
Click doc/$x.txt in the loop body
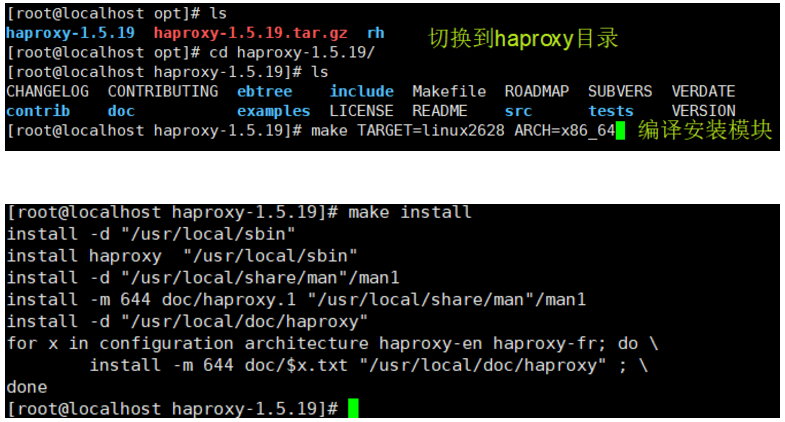(296, 365)
